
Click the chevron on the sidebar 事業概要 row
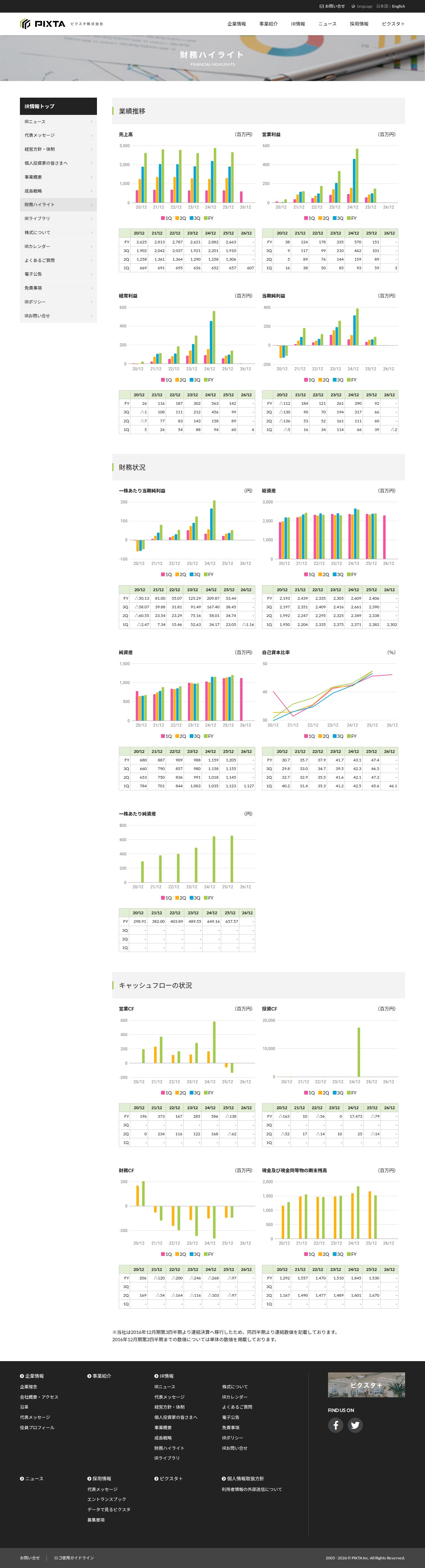[91, 177]
